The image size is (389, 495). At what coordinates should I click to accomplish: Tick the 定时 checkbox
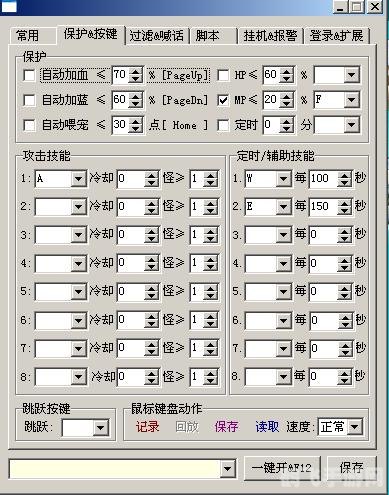tap(223, 125)
